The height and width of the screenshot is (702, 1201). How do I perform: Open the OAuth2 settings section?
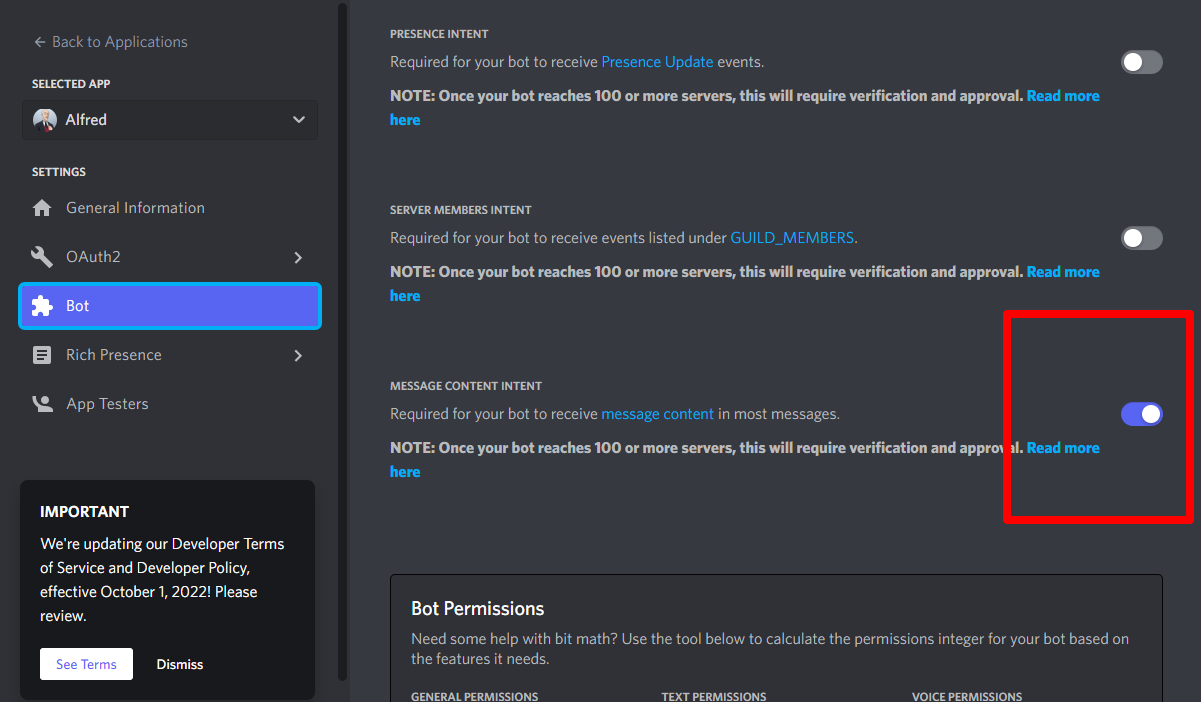coord(170,257)
